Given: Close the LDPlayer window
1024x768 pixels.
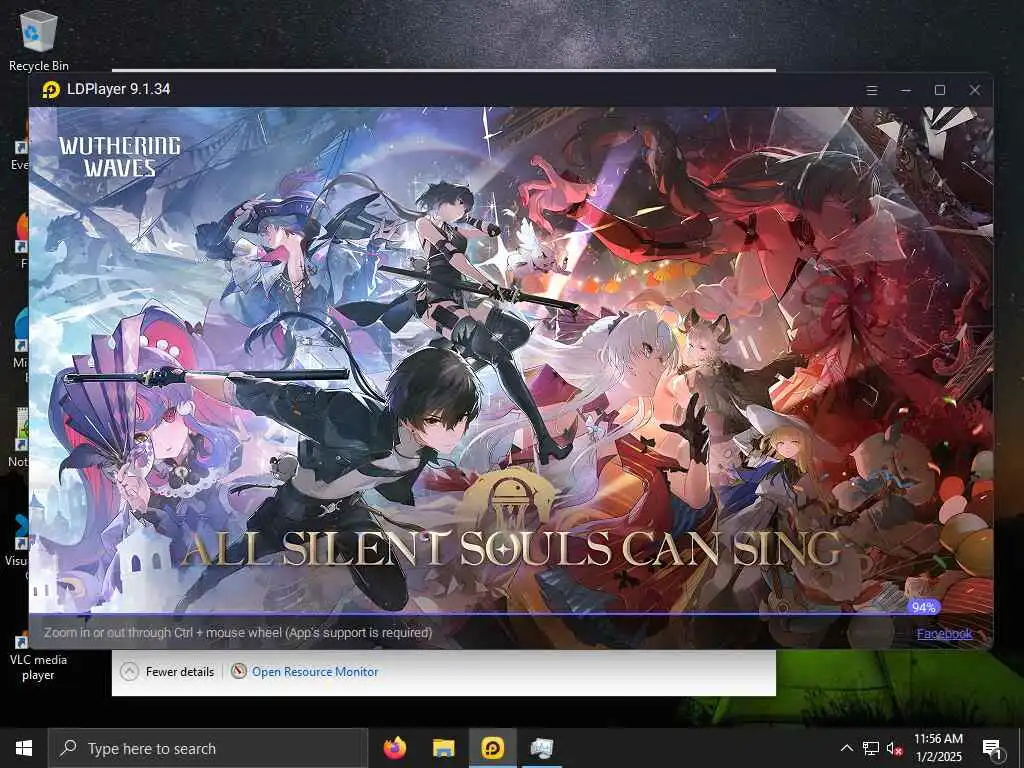Looking at the screenshot, I should pyautogui.click(x=974, y=90).
